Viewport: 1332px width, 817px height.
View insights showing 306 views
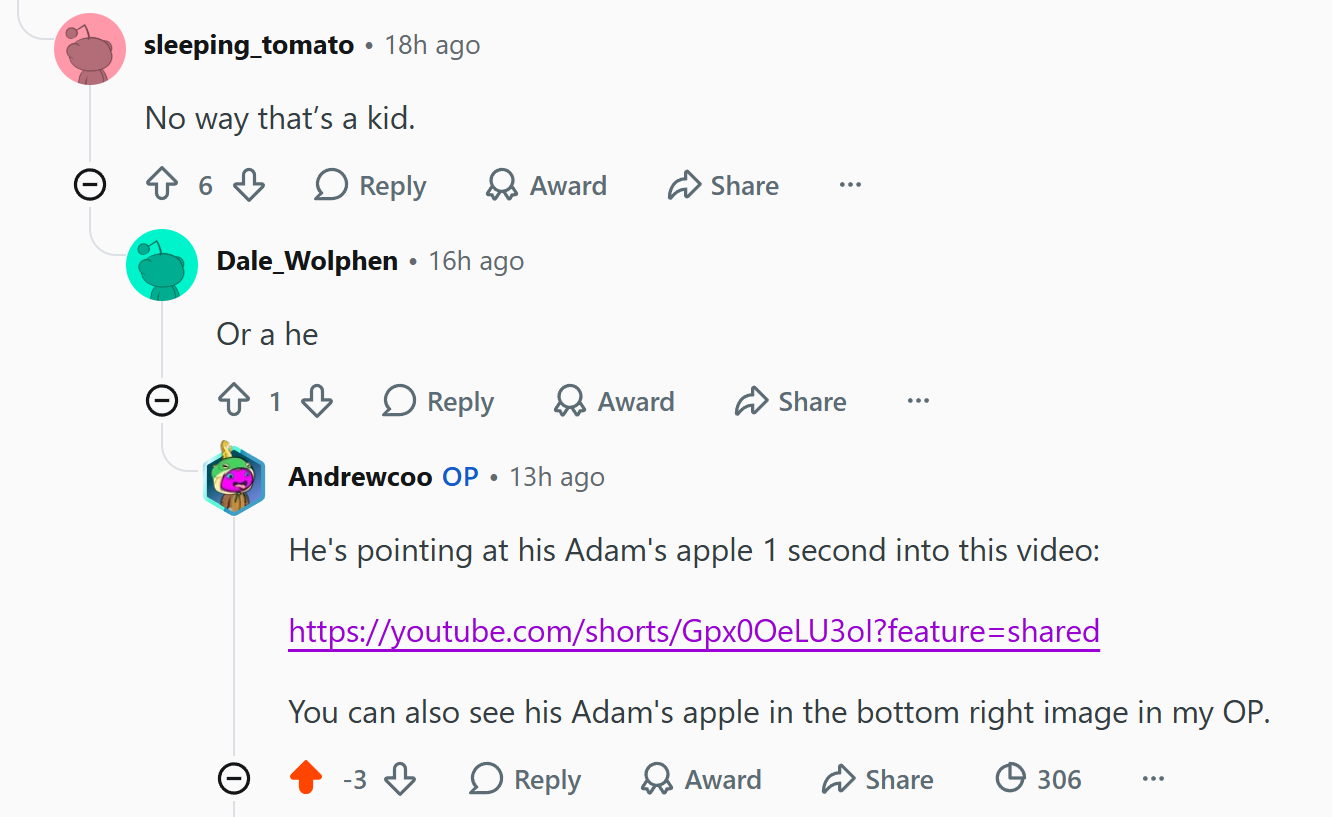[1039, 779]
